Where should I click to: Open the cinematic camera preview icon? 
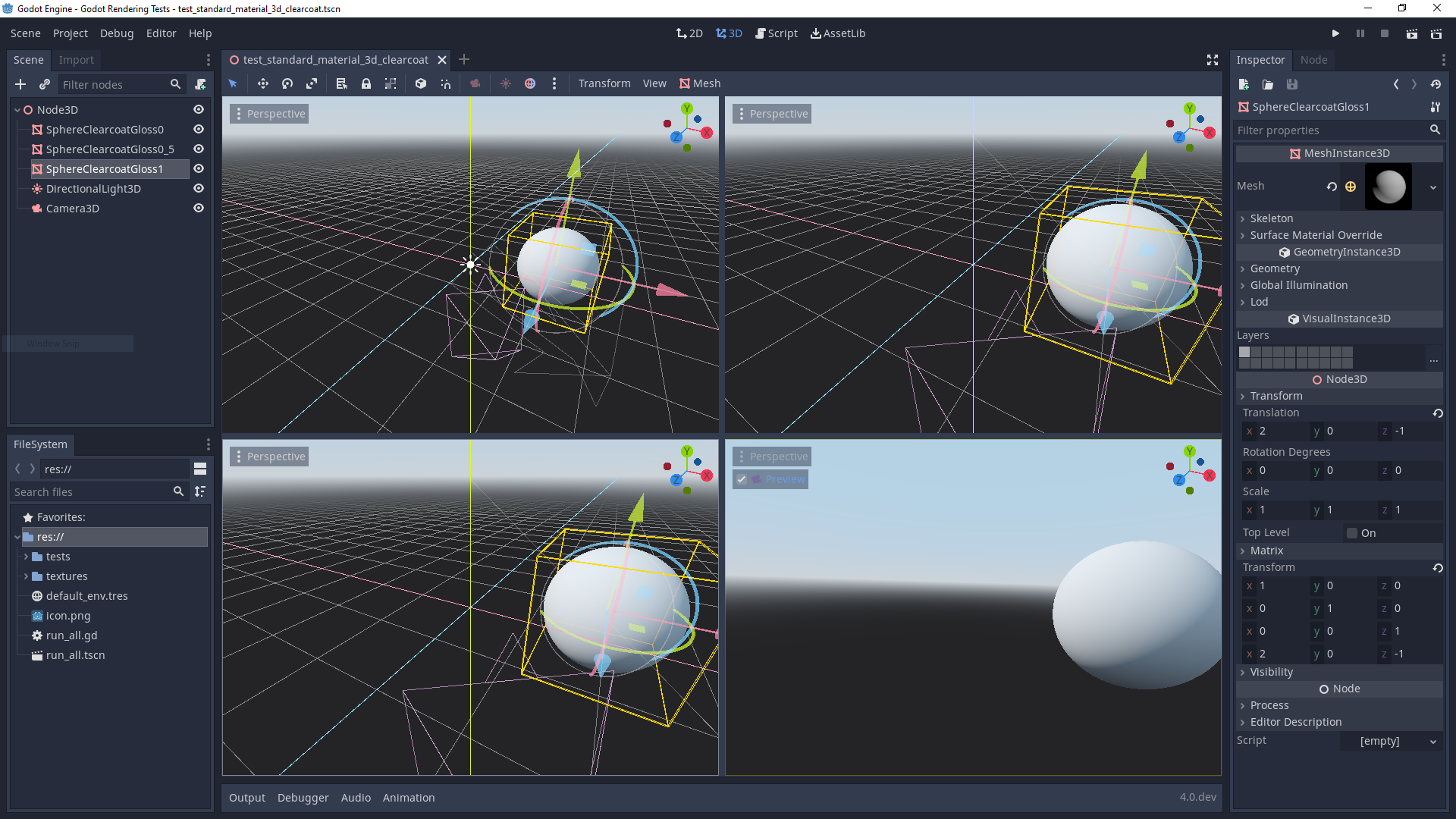pyautogui.click(x=475, y=83)
